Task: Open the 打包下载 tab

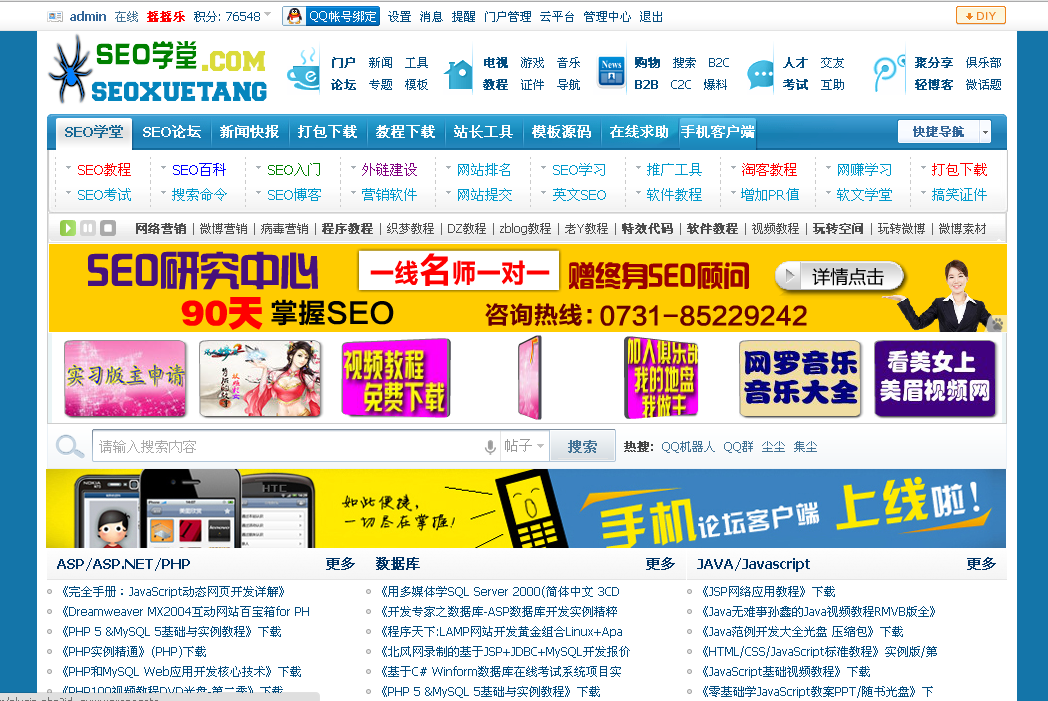Action: (x=328, y=132)
